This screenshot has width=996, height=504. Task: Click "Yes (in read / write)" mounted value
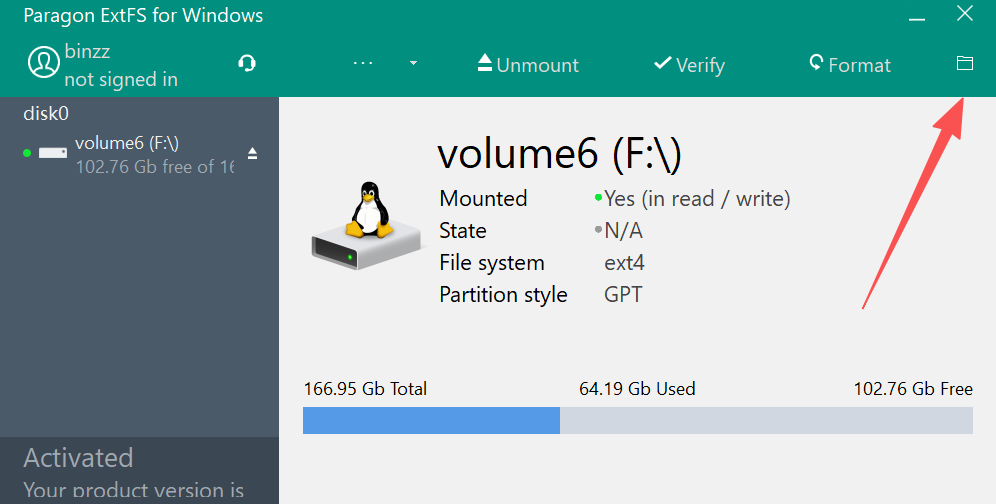pos(697,199)
